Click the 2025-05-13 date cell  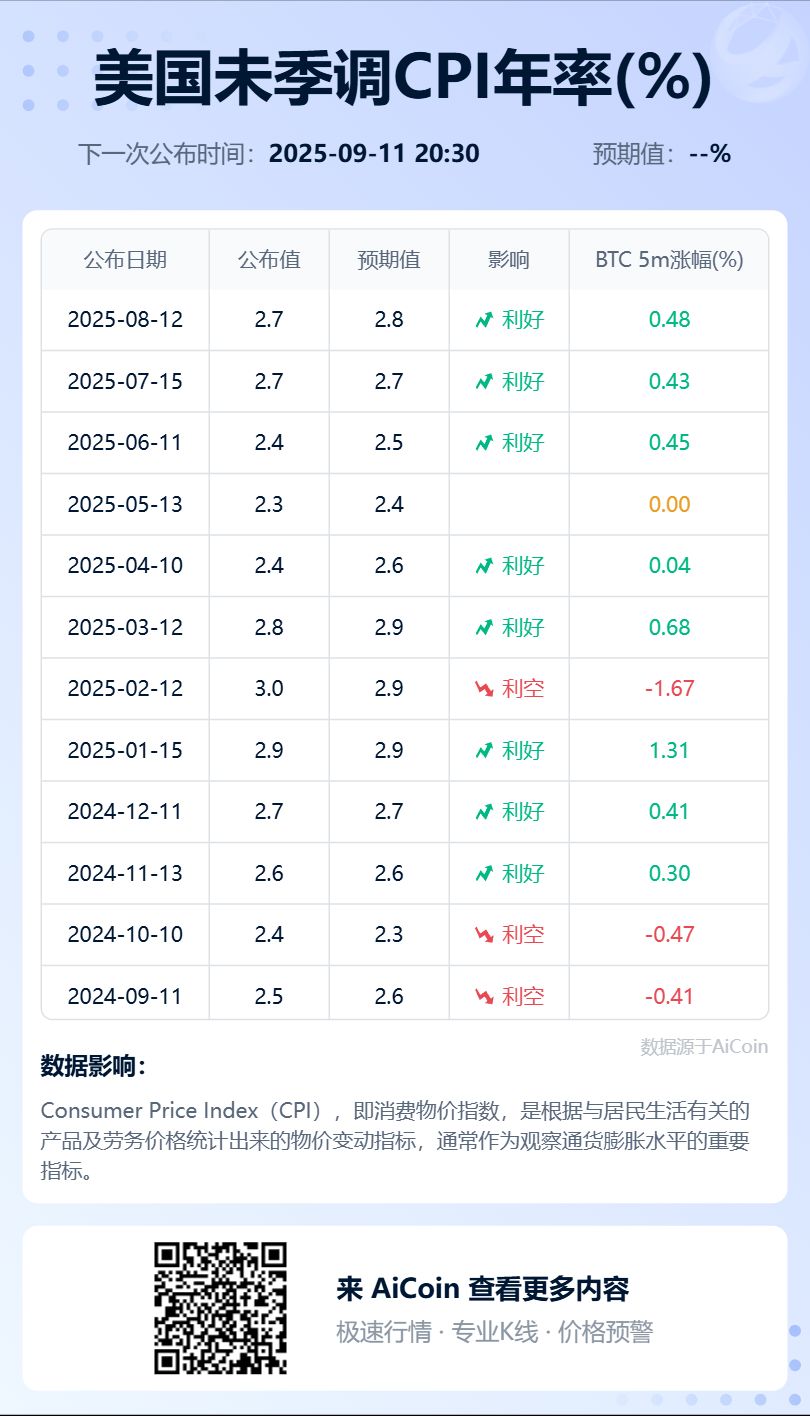125,504
